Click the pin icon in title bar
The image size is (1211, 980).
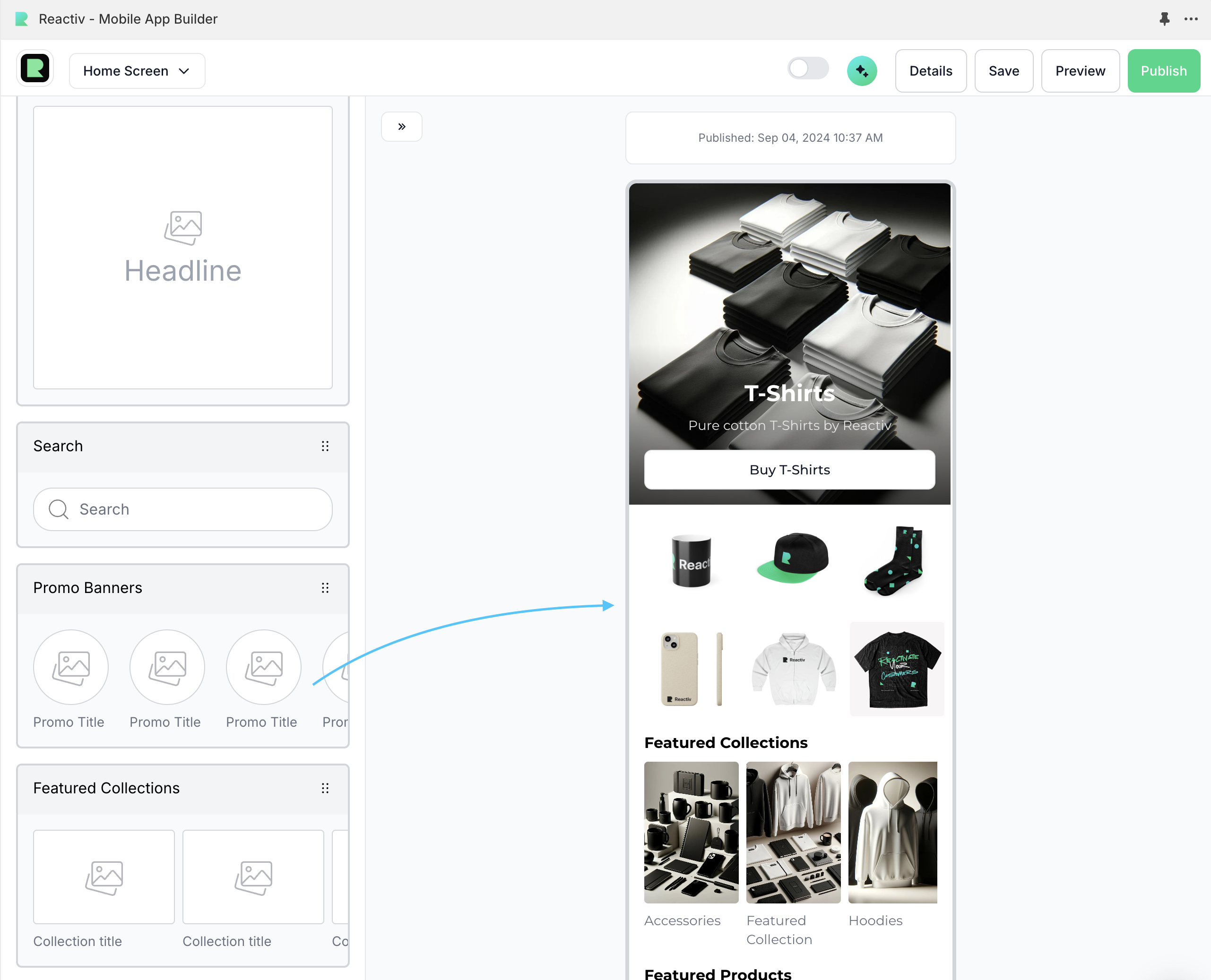point(1164,18)
